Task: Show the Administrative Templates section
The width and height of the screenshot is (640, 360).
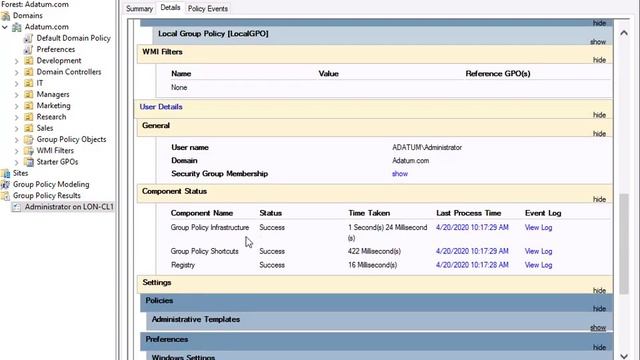Action: [598, 328]
